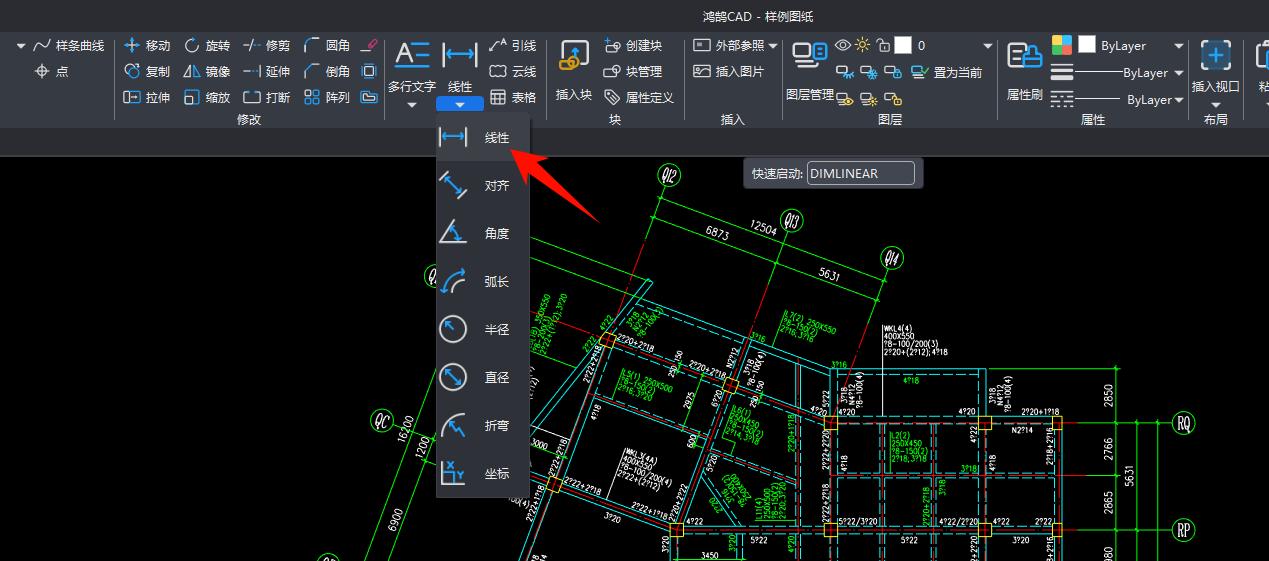This screenshot has width=1269, height=561.
Task: Toggle the layer lock padlock icon
Action: 882,45
